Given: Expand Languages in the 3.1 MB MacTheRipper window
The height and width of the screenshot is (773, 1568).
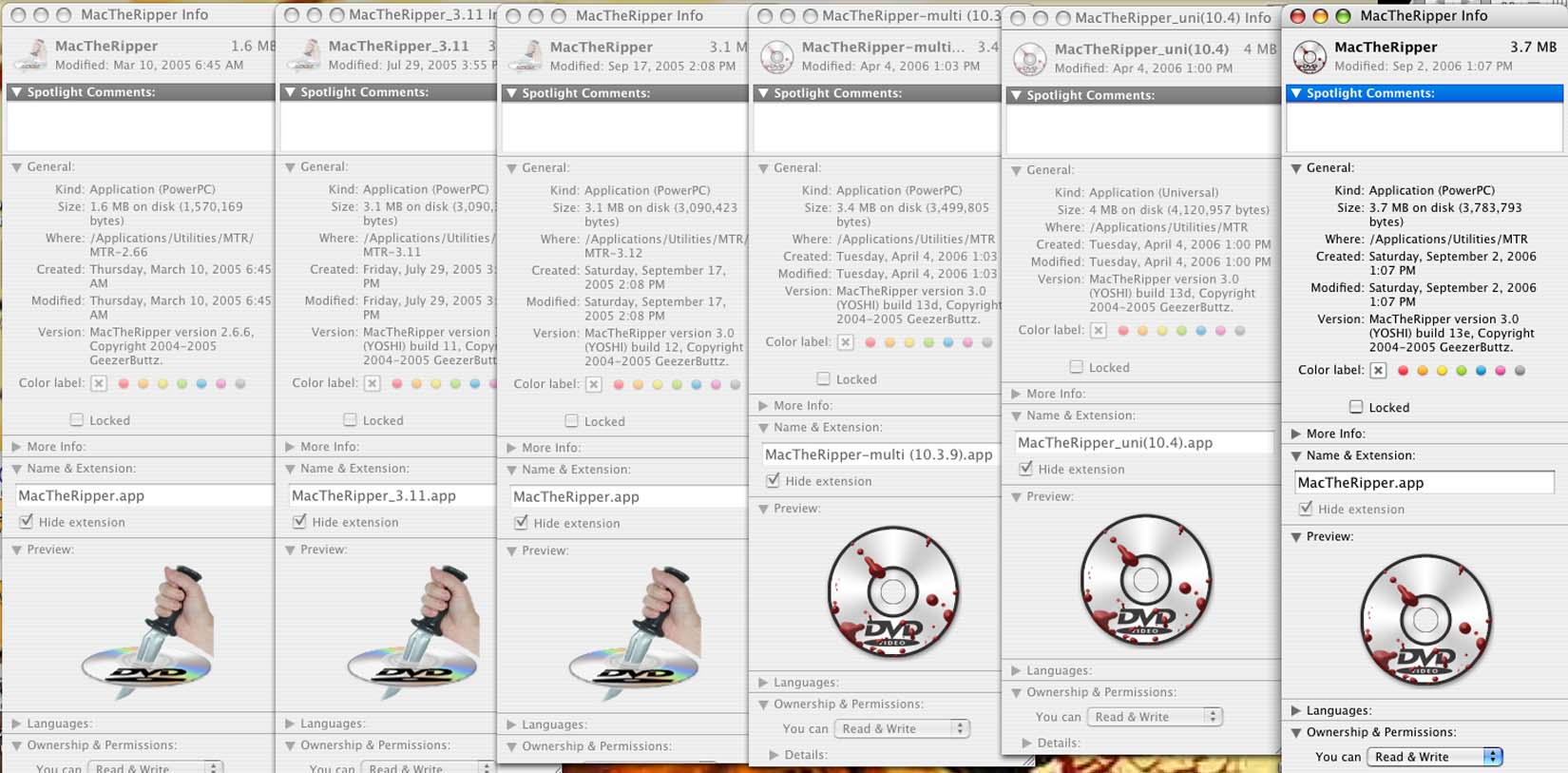Looking at the screenshot, I should point(511,725).
